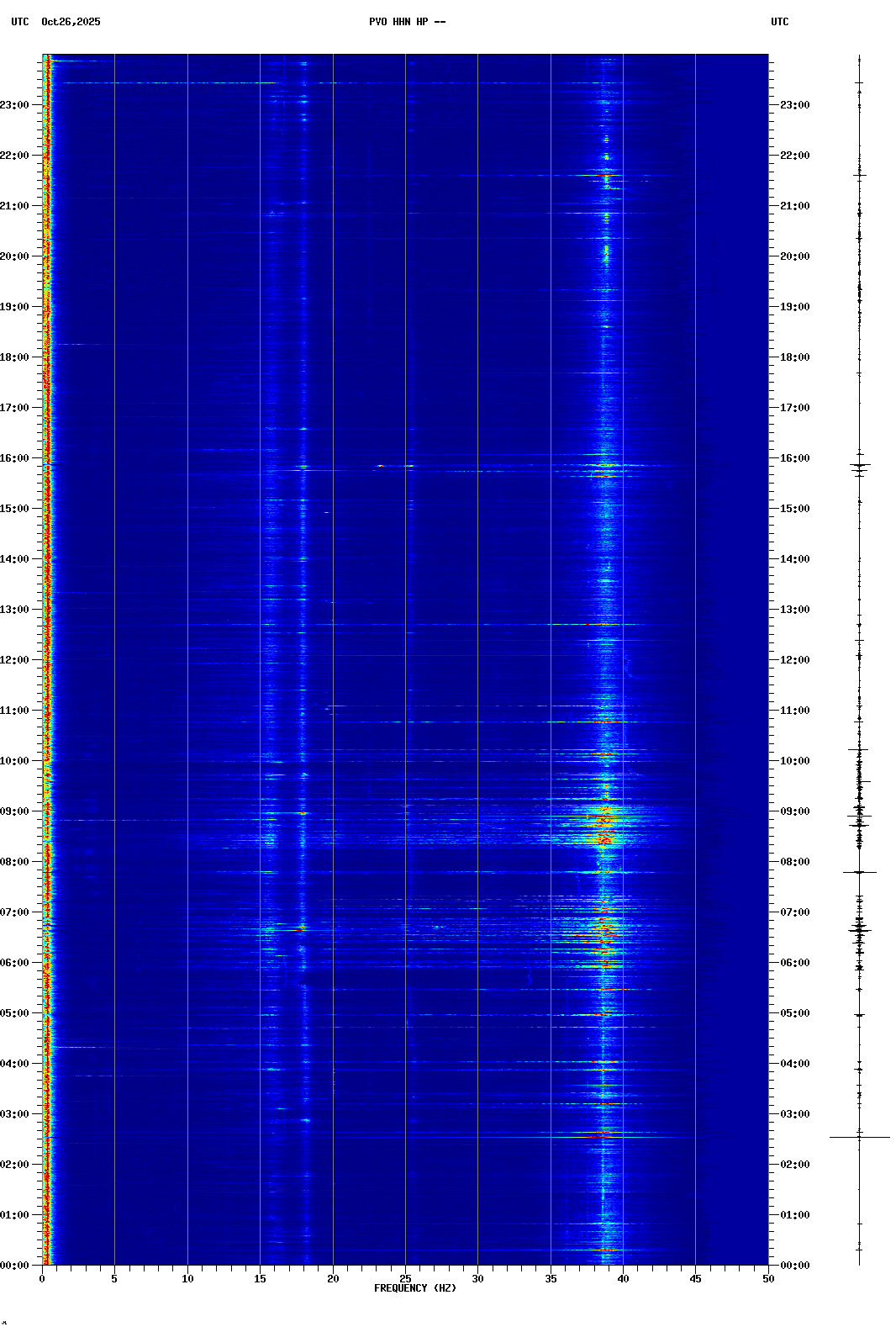Click the largest seismogram spike near 02:30
This screenshot has width=896, height=1332.
pos(859,1137)
